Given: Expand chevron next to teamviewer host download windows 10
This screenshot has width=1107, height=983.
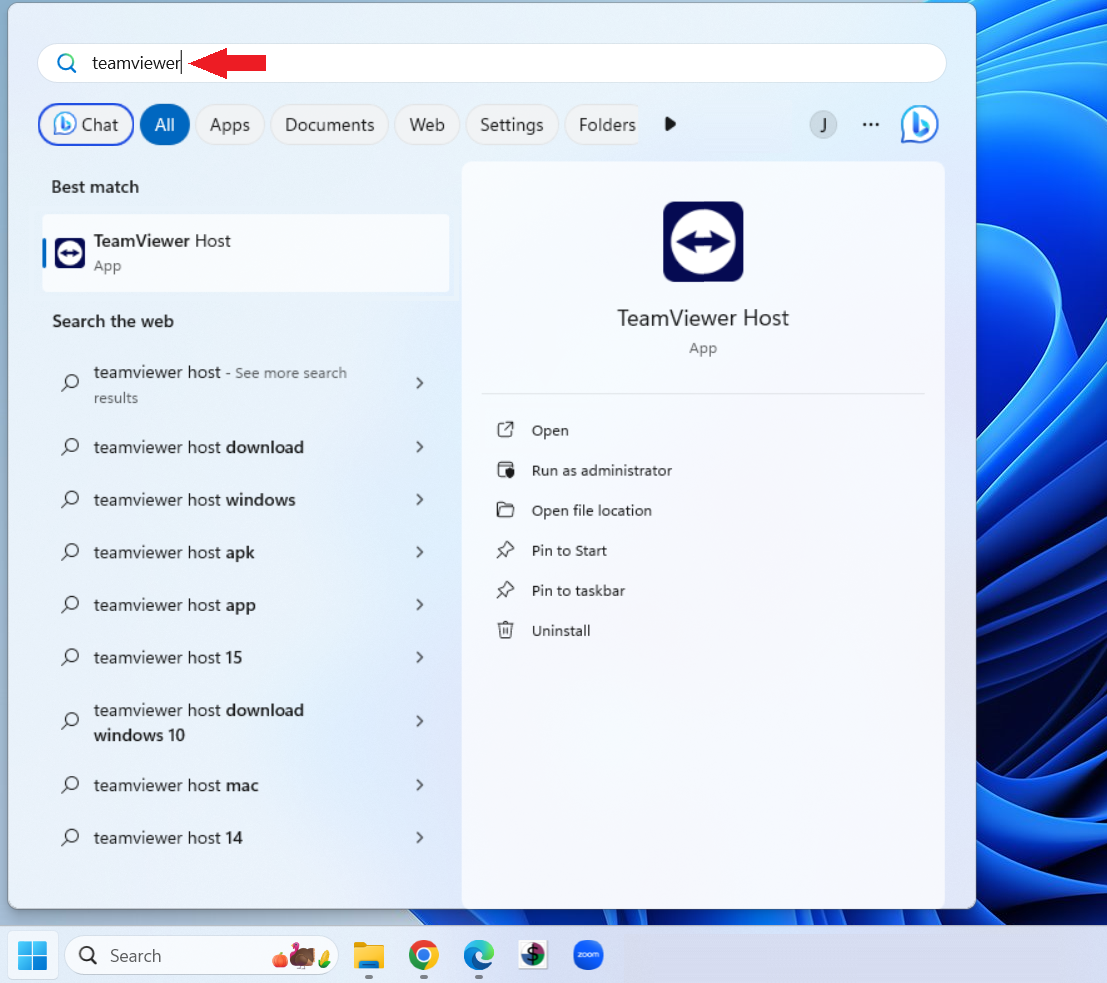Looking at the screenshot, I should (420, 721).
